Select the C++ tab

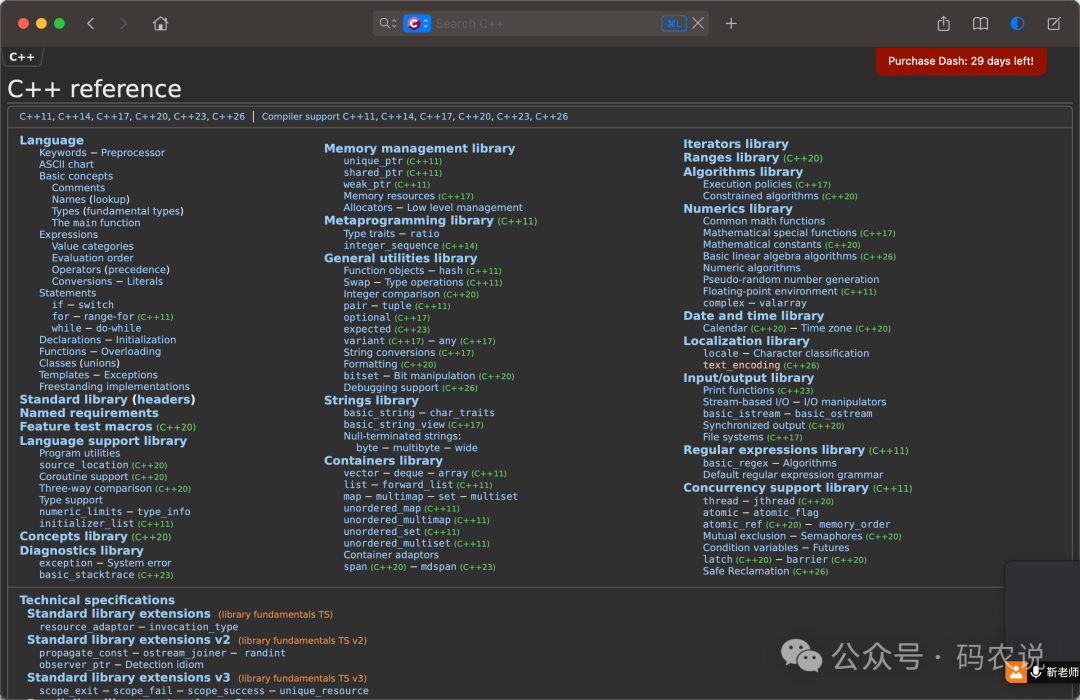click(22, 57)
